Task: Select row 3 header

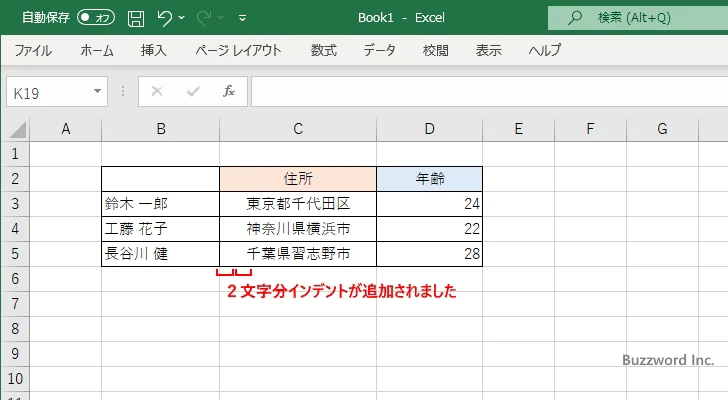Action: (15, 204)
